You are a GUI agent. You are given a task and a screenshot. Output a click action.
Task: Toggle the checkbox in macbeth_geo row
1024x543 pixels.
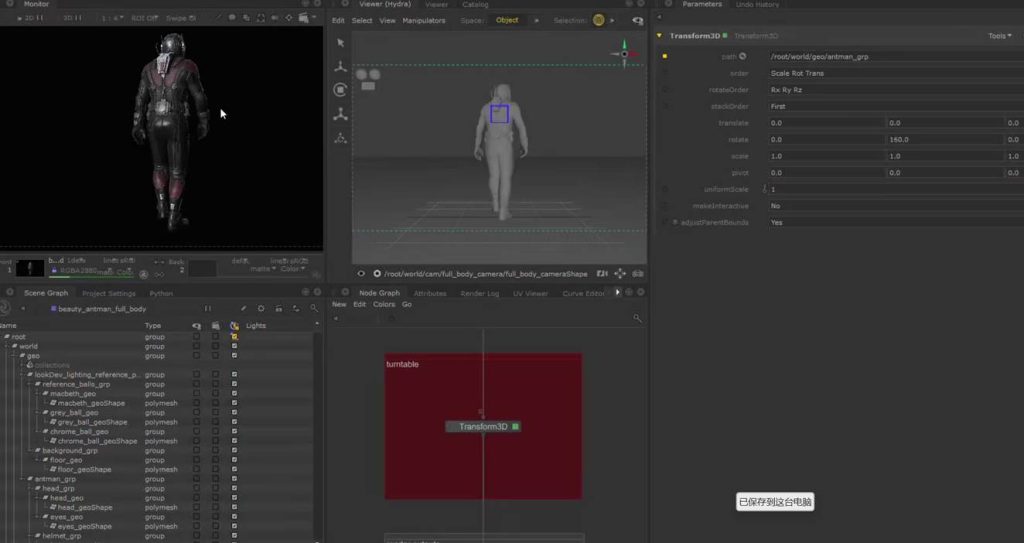tap(234, 394)
